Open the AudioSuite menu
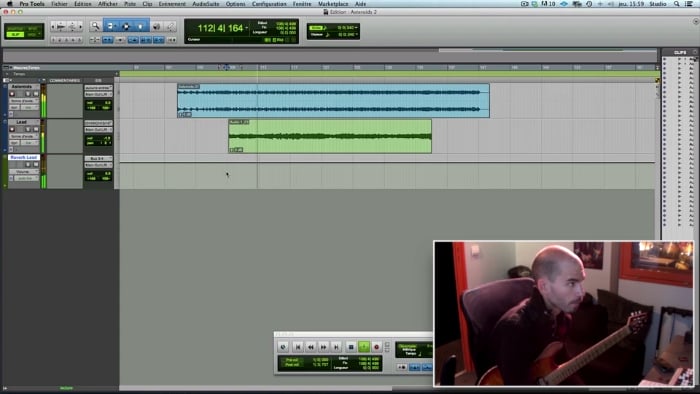700x394 pixels. (206, 4)
